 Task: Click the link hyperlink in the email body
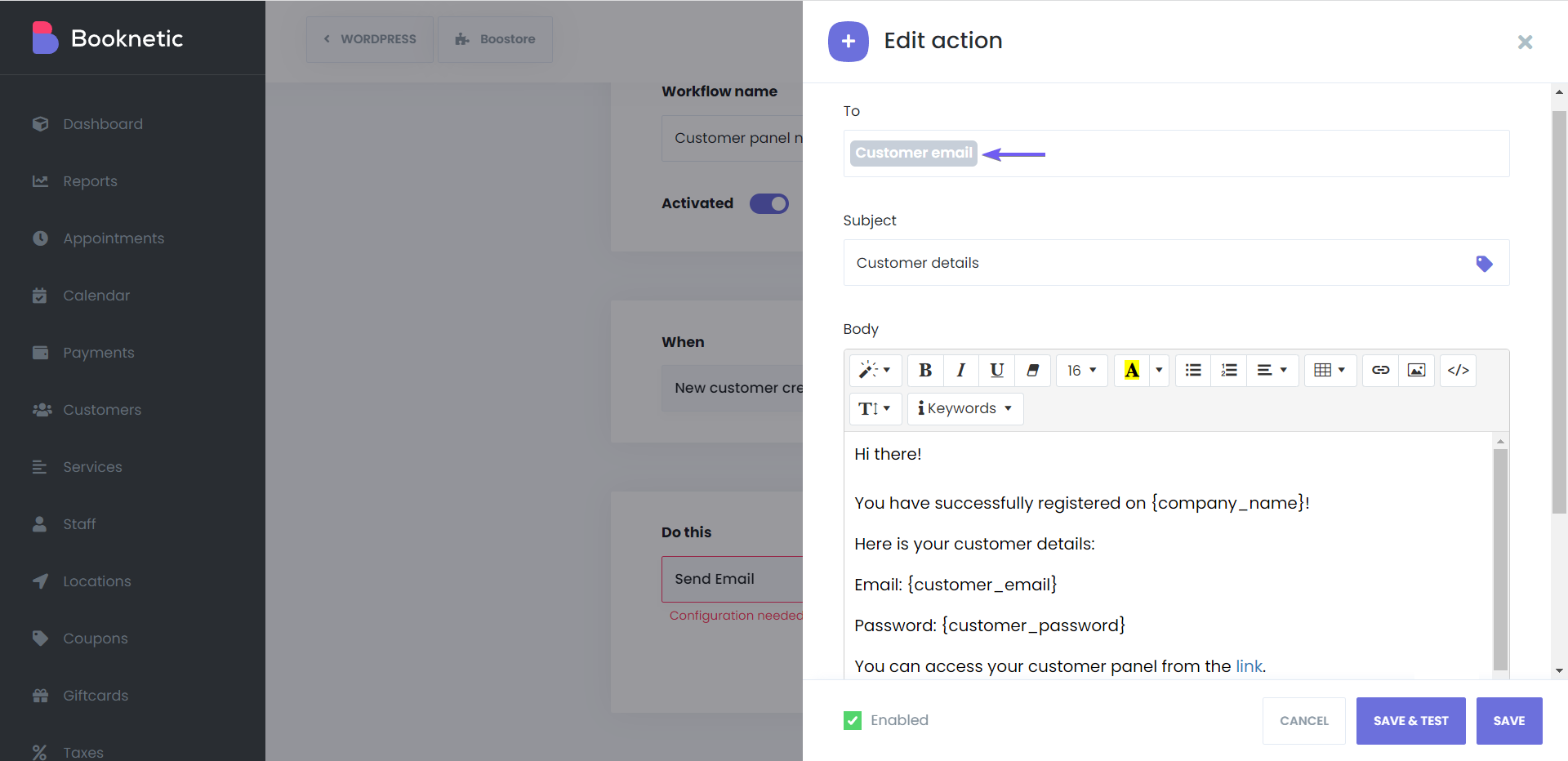pos(1248,665)
